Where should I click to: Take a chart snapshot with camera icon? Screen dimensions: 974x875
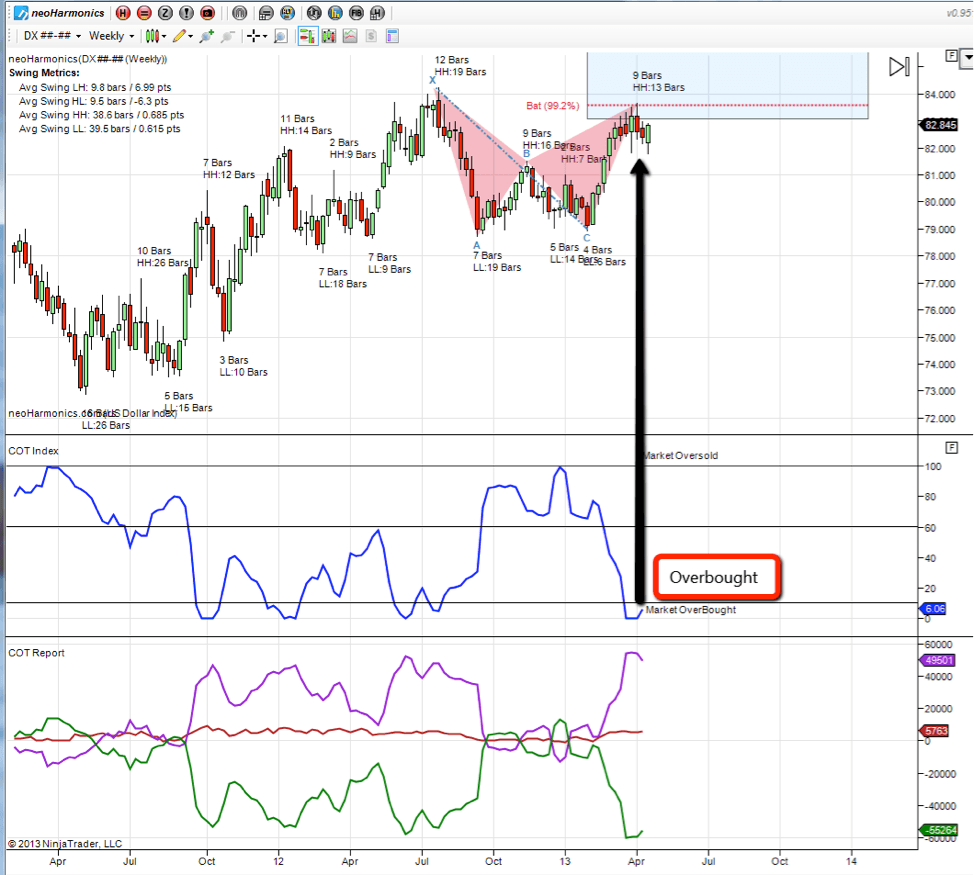pyautogui.click(x=206, y=13)
